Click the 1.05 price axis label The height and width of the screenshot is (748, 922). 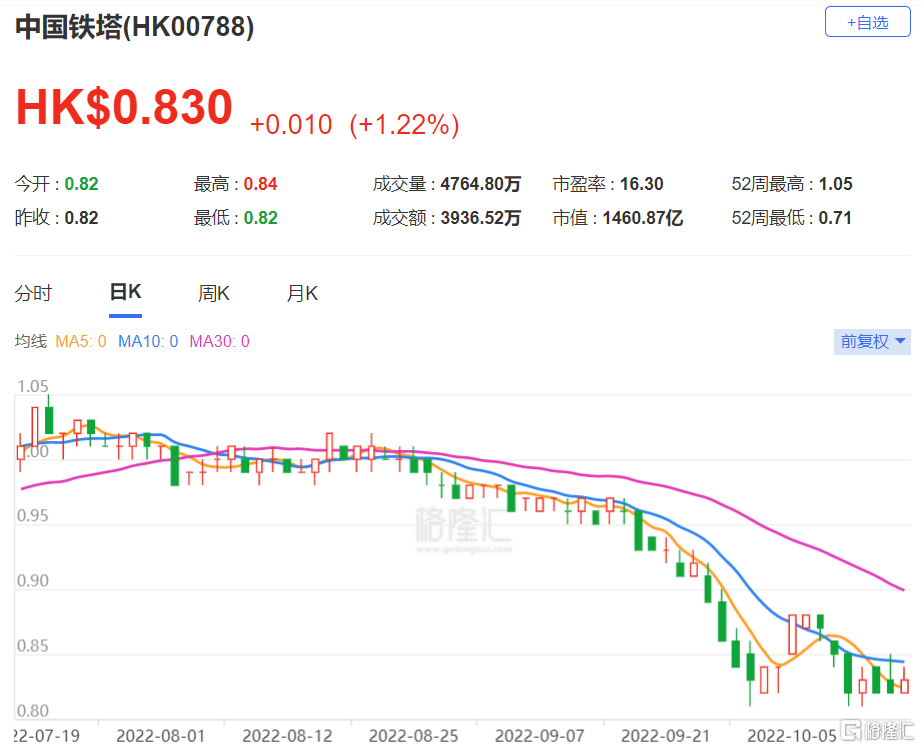point(32,386)
